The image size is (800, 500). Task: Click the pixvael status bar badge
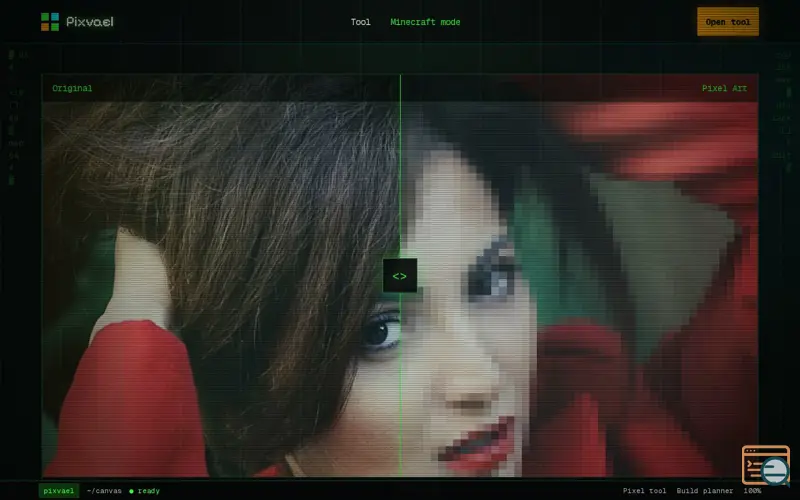[59, 491]
